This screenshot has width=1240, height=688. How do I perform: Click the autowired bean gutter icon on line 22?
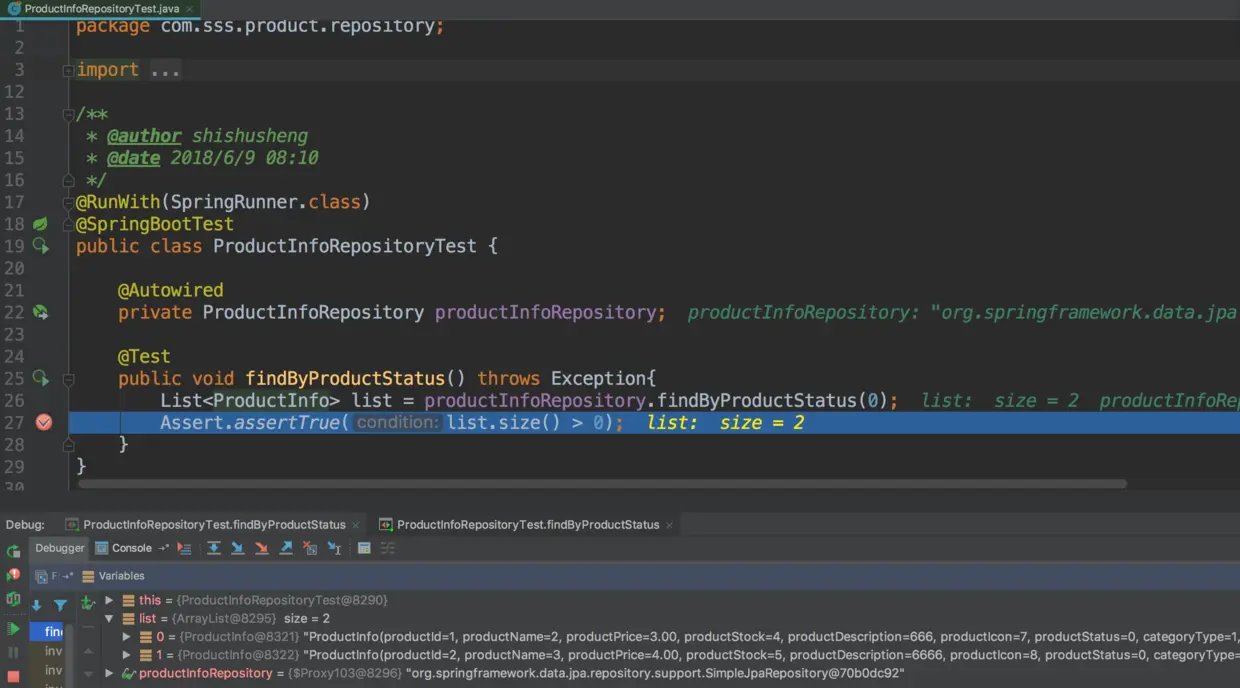(x=40, y=312)
